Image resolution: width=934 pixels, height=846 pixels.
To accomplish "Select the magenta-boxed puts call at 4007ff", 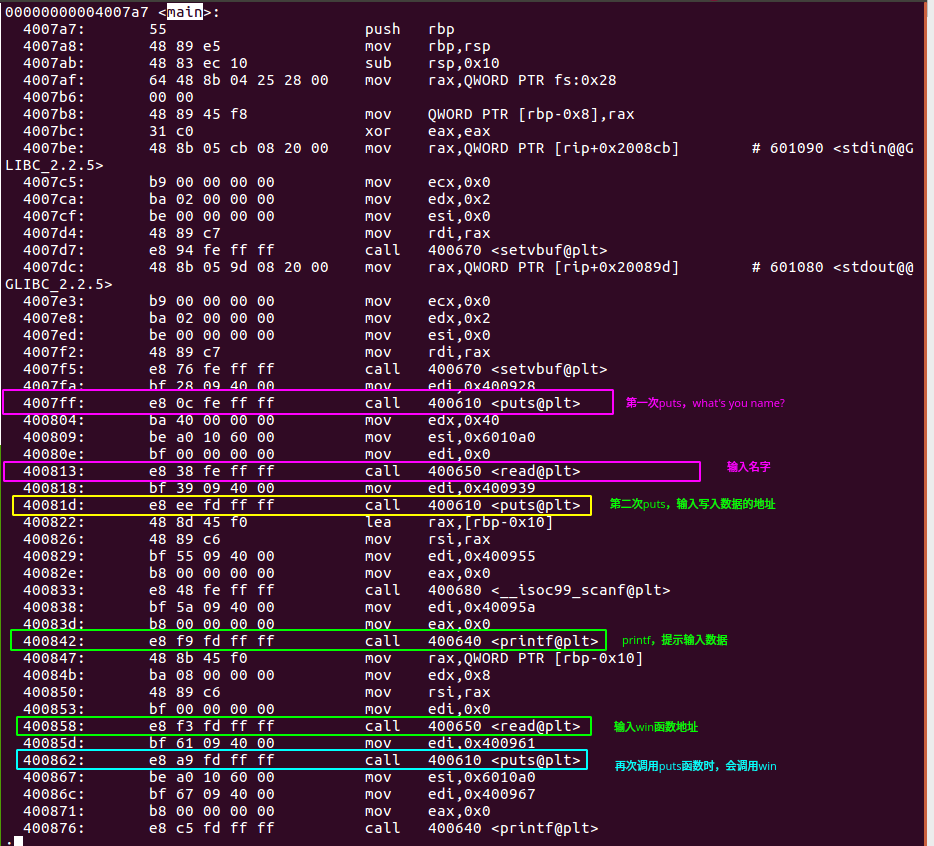I will pos(307,403).
